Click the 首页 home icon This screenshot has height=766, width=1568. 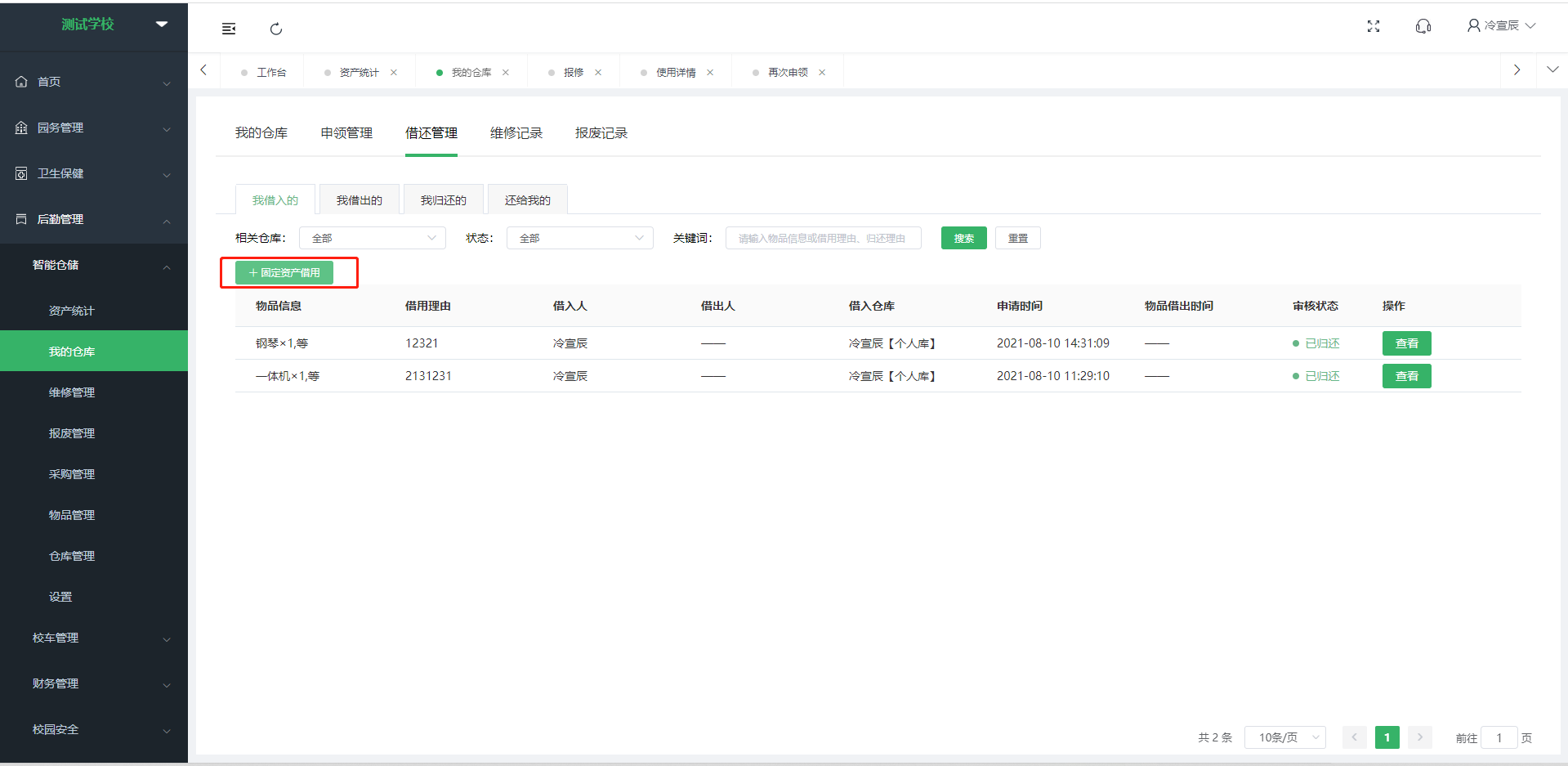tap(21, 82)
